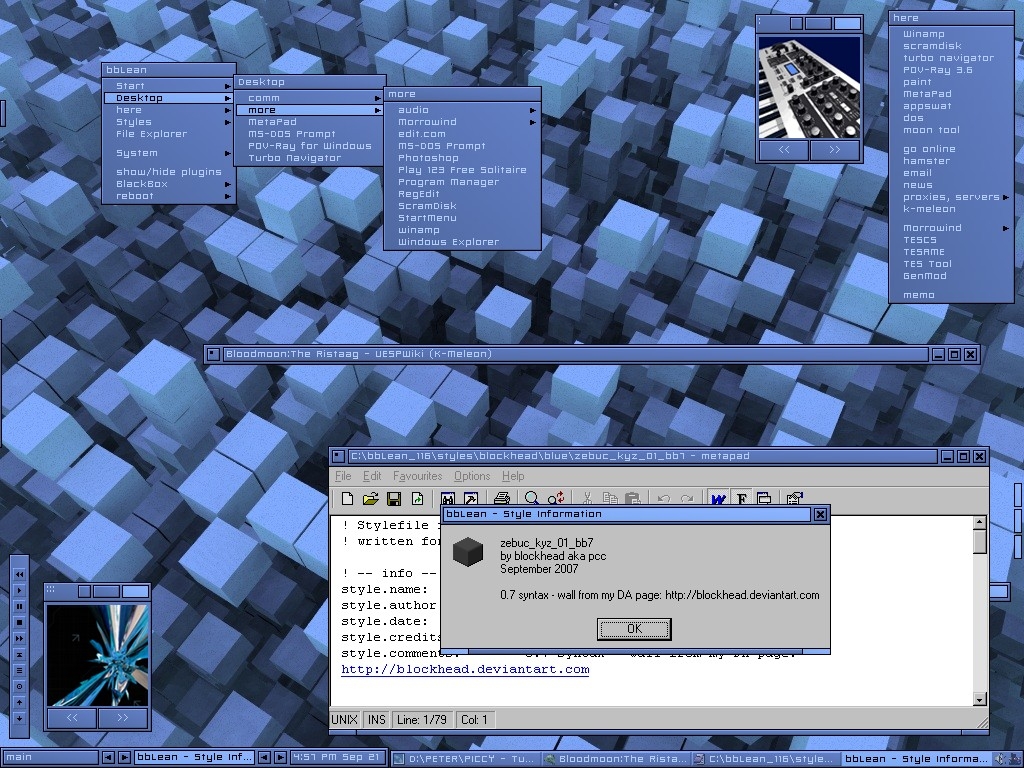Switch to D:\PETER\PICCY taskbar item
The height and width of the screenshot is (768, 1024).
click(466, 759)
